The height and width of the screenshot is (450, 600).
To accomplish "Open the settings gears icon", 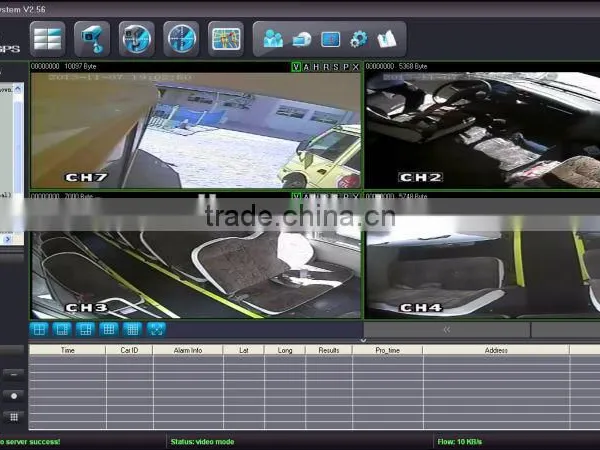I will pos(359,39).
